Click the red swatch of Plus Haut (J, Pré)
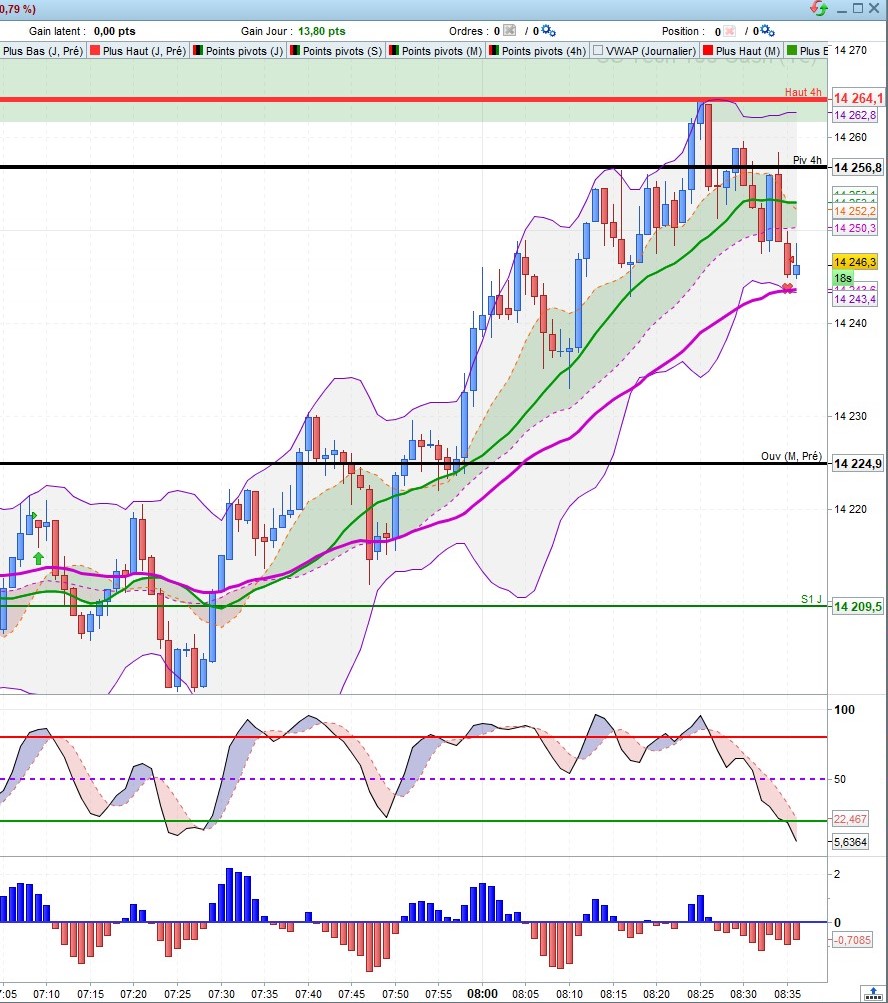The width and height of the screenshot is (888, 1003). pos(95,50)
